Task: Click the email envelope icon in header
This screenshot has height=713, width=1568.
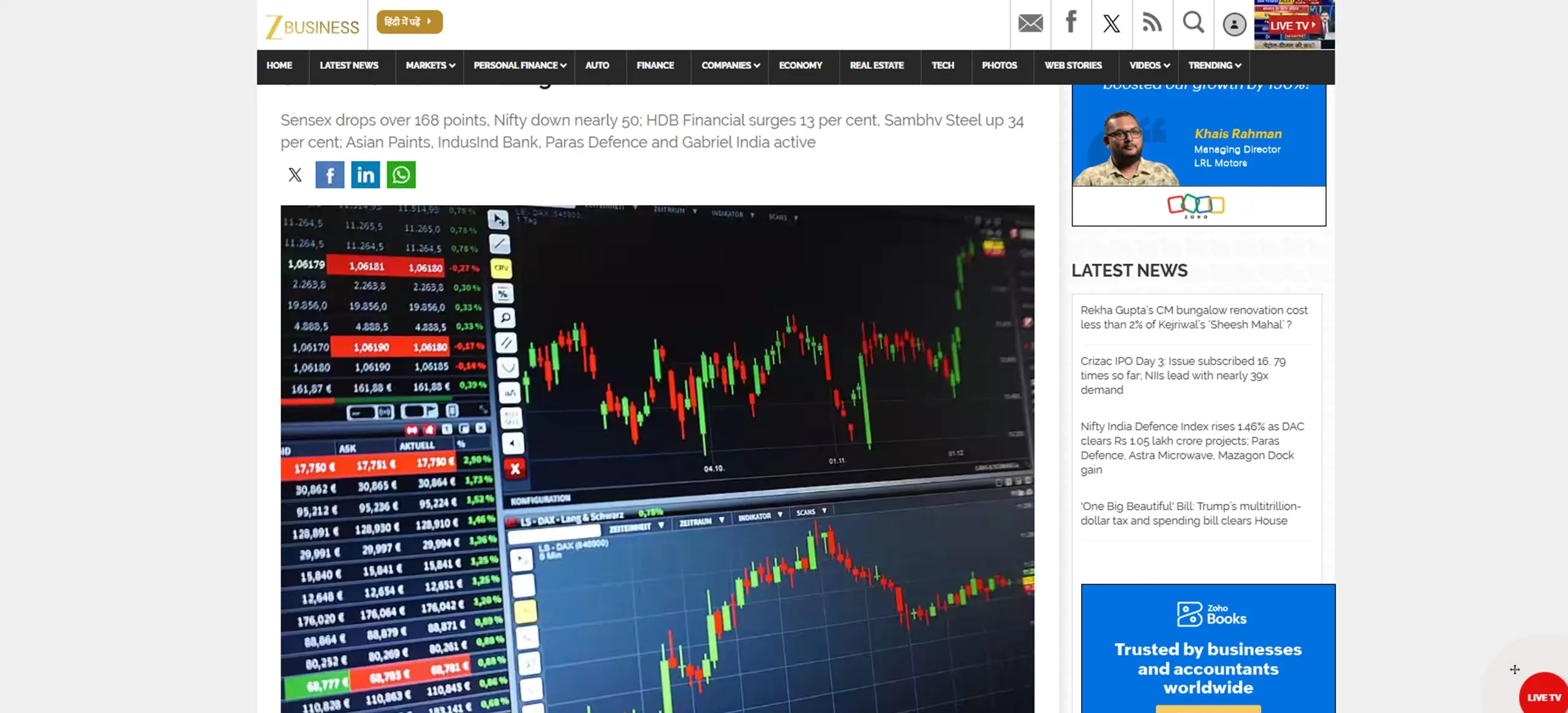Action: click(x=1030, y=23)
